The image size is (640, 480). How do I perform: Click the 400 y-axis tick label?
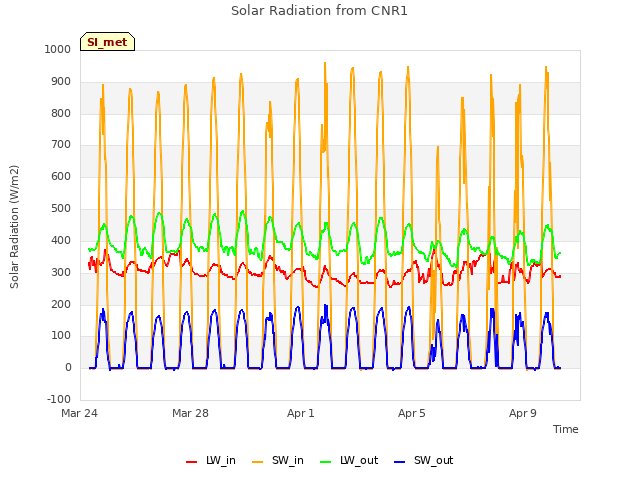[x=61, y=240]
